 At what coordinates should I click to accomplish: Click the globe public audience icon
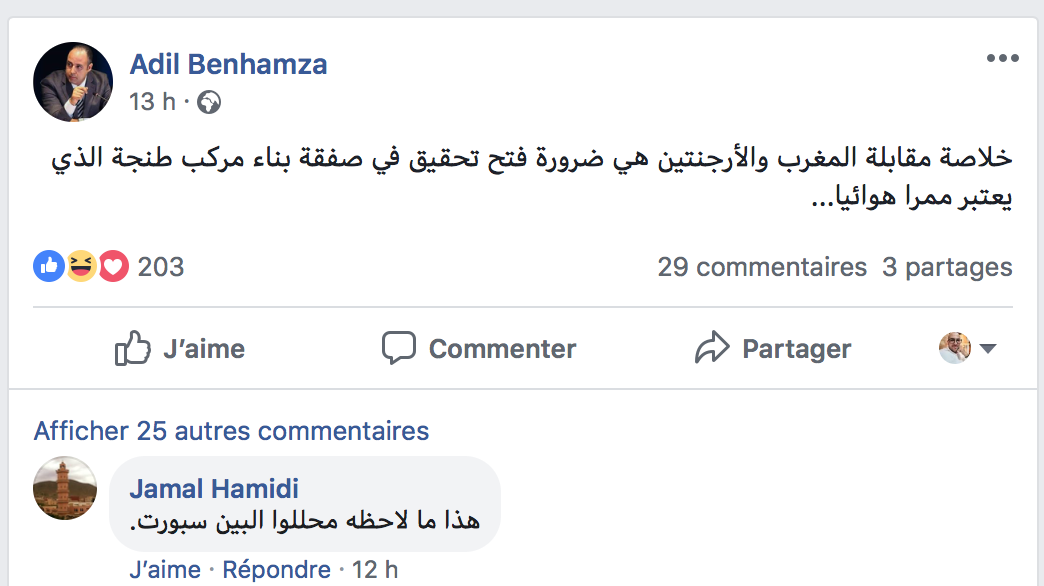(x=209, y=102)
